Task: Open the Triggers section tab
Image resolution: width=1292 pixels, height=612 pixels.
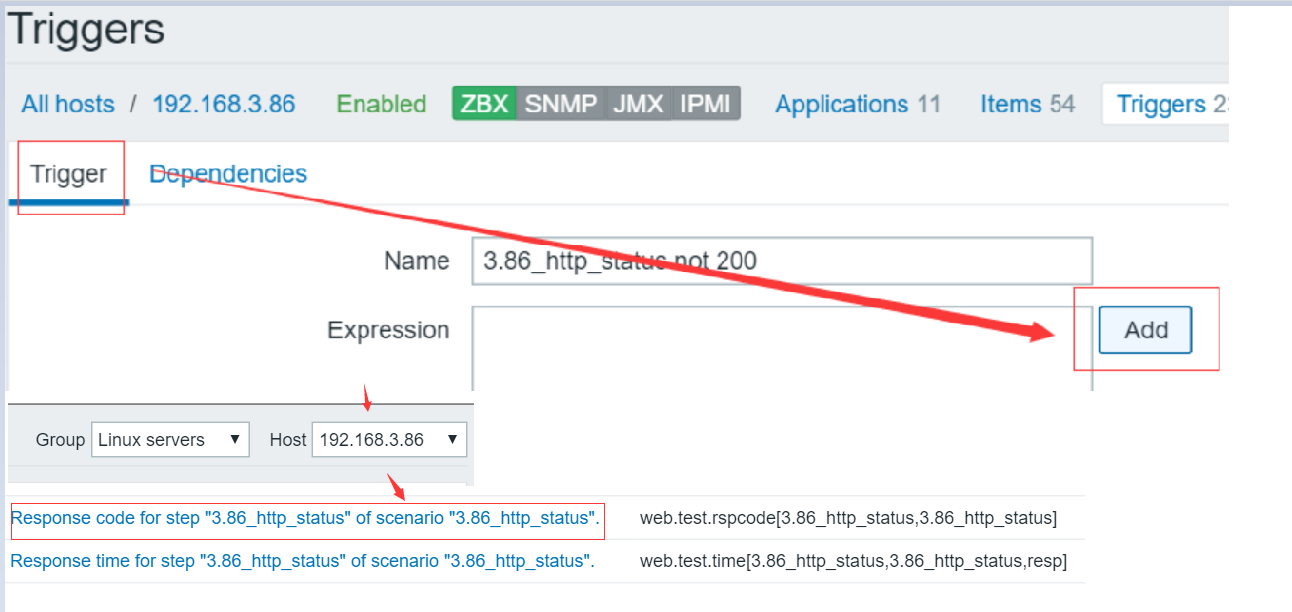Action: 1165,104
